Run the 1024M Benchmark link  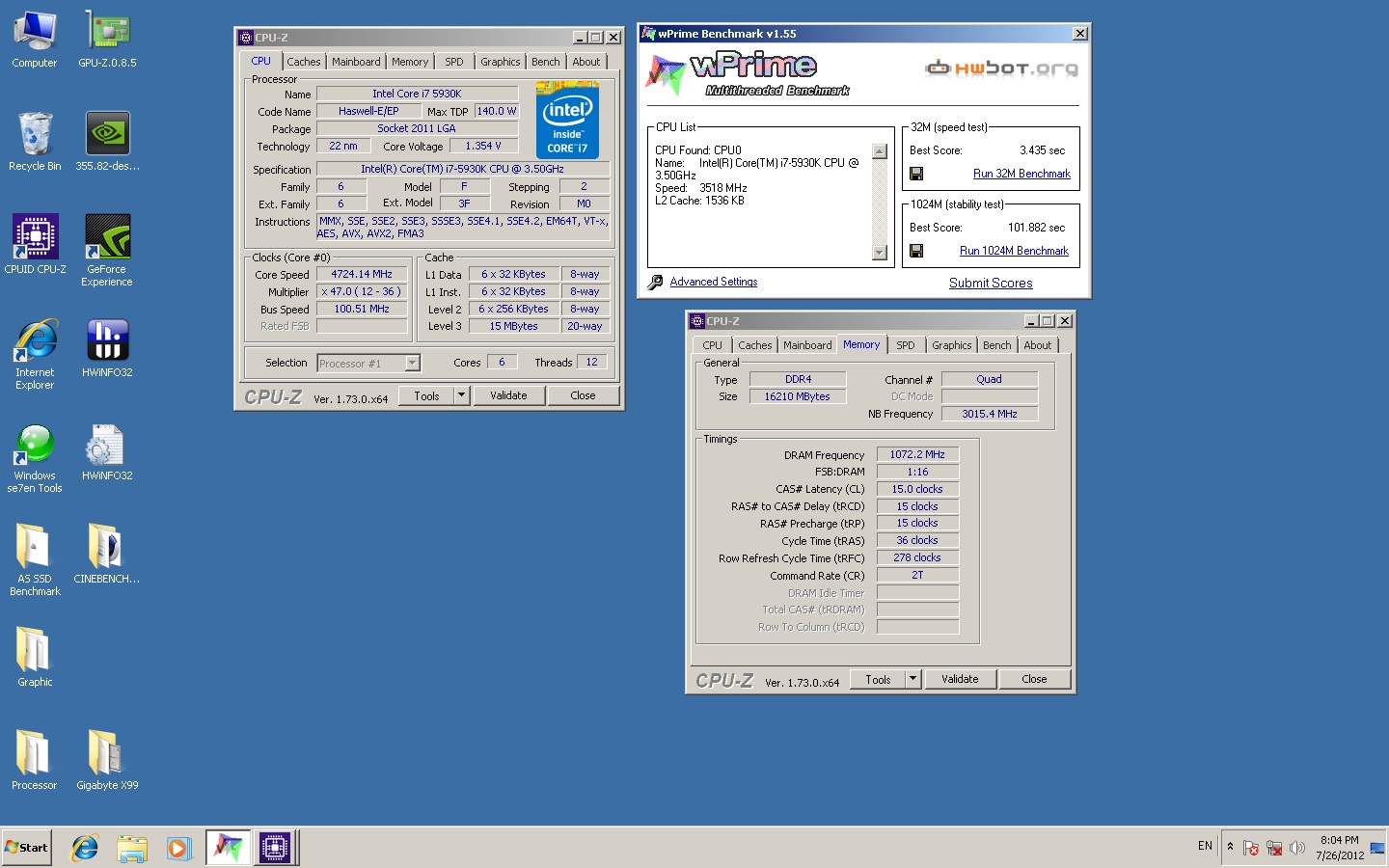click(1014, 251)
